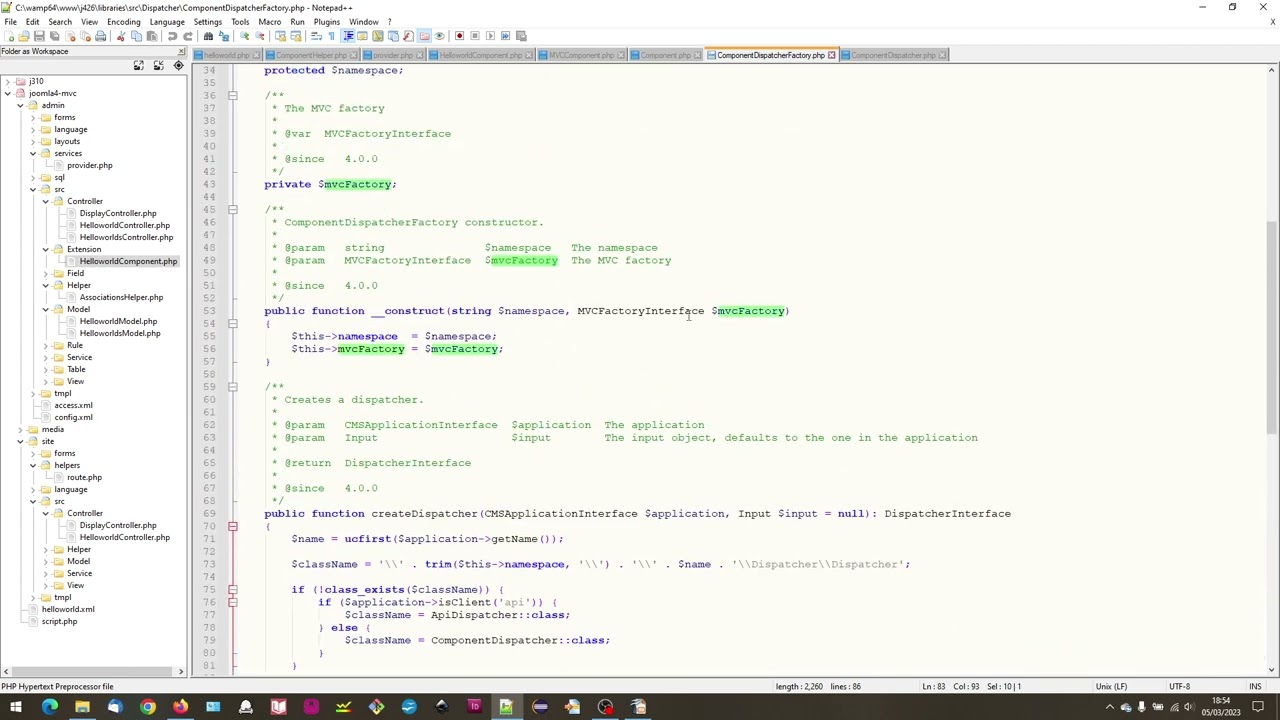Switch to the MVCComponent.php tab

tap(581, 55)
